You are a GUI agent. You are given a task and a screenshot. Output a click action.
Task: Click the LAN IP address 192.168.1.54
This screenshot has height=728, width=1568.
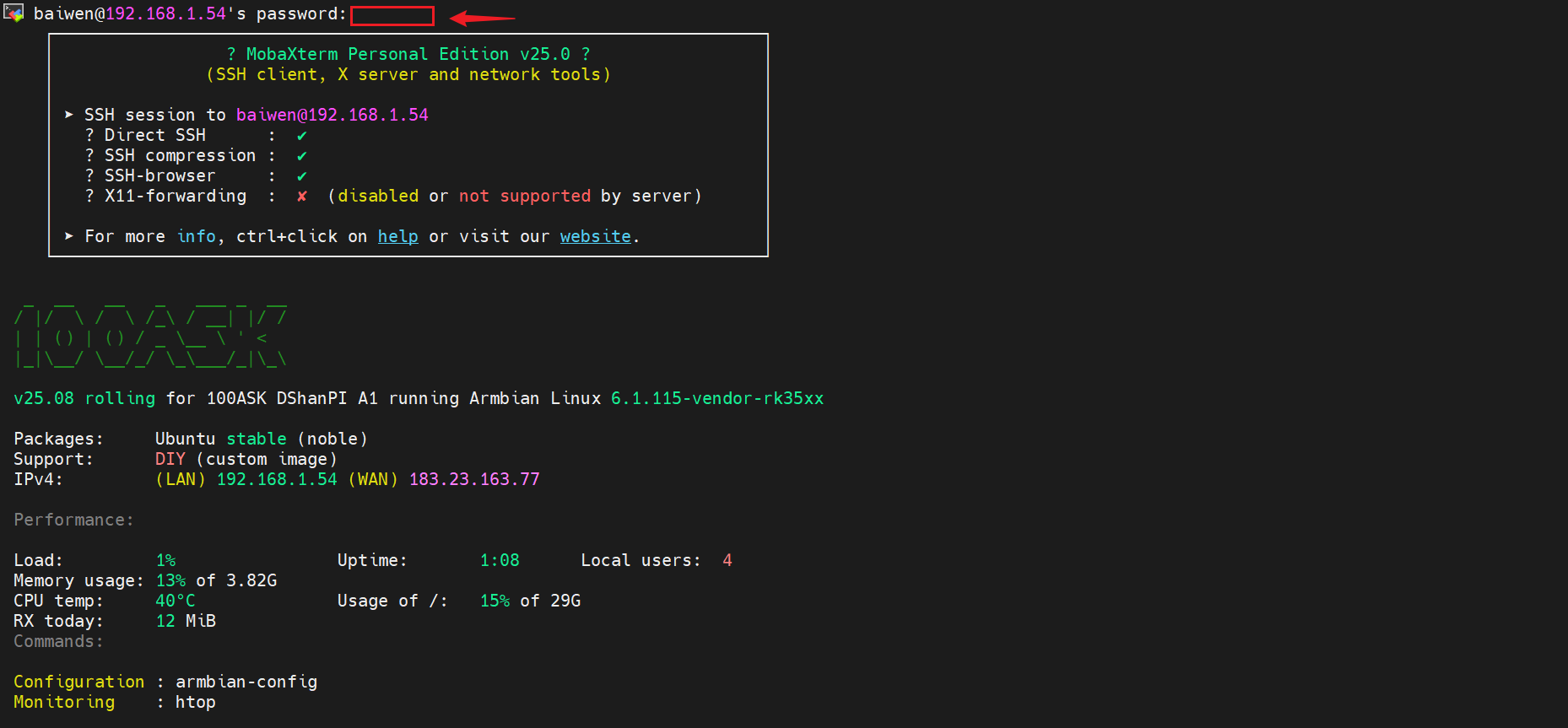point(277,480)
